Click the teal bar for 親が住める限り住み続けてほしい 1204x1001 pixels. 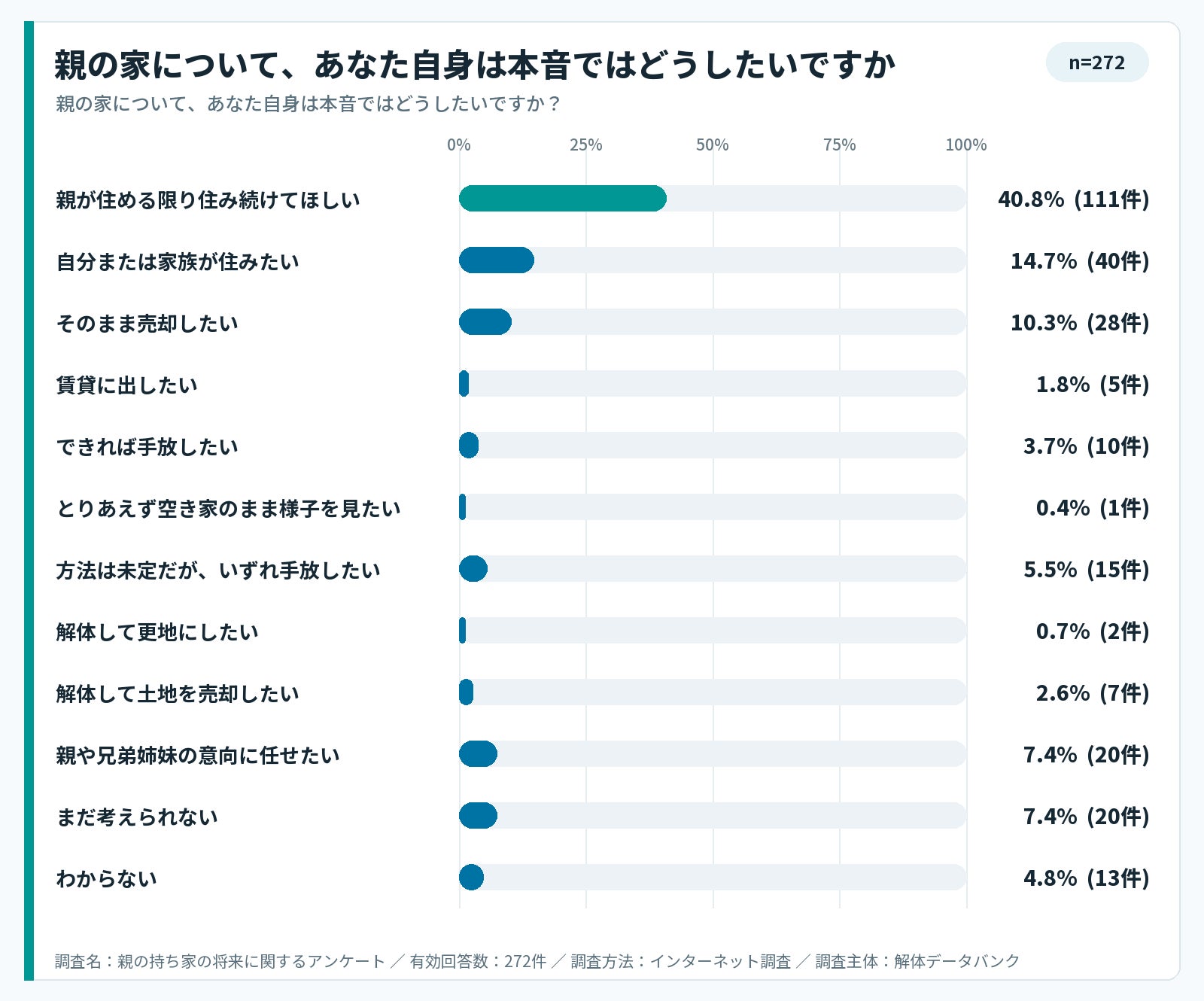click(x=563, y=199)
